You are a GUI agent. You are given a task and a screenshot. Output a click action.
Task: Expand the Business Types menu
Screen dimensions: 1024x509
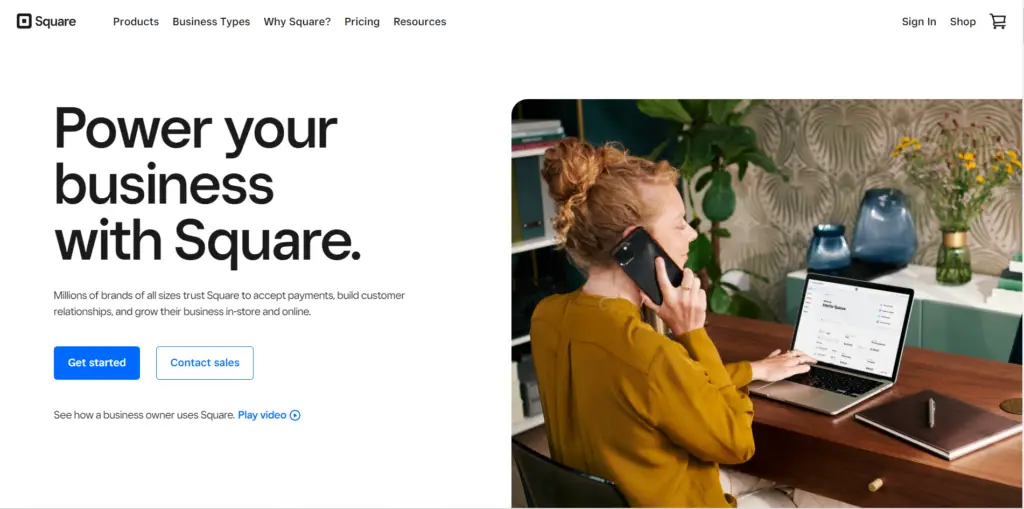pos(211,22)
